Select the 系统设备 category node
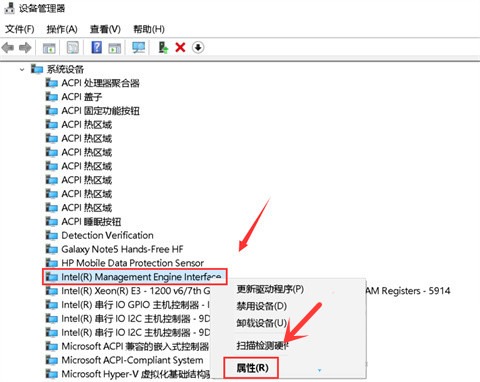The image size is (480, 382). click(x=57, y=69)
